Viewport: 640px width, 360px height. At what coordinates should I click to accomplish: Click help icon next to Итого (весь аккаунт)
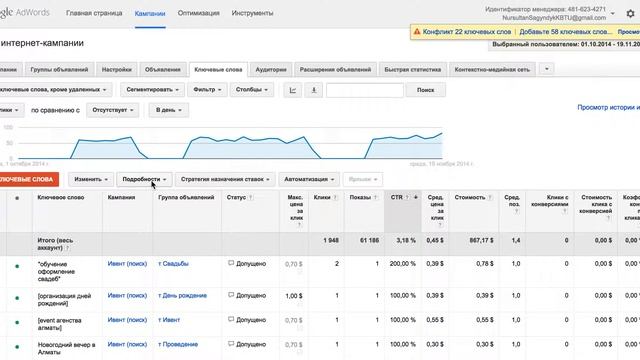(68, 248)
